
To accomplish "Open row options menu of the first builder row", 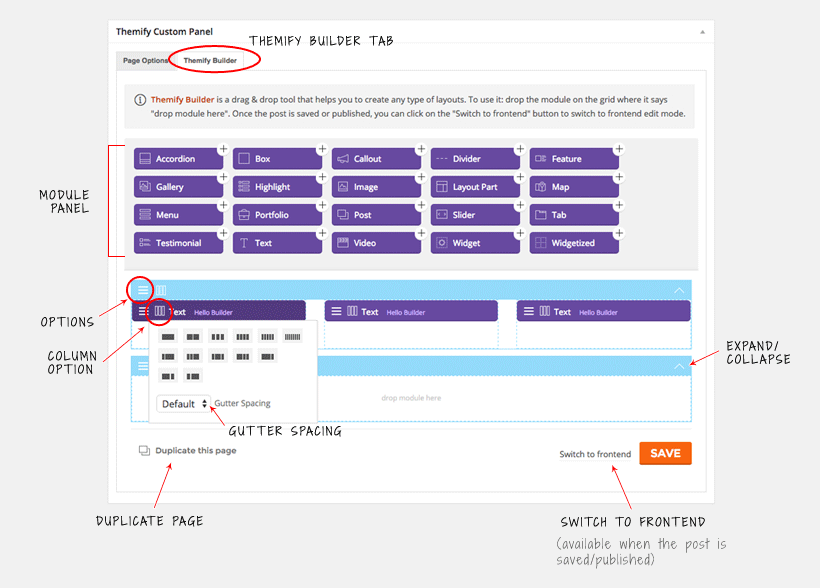I will coord(142,290).
